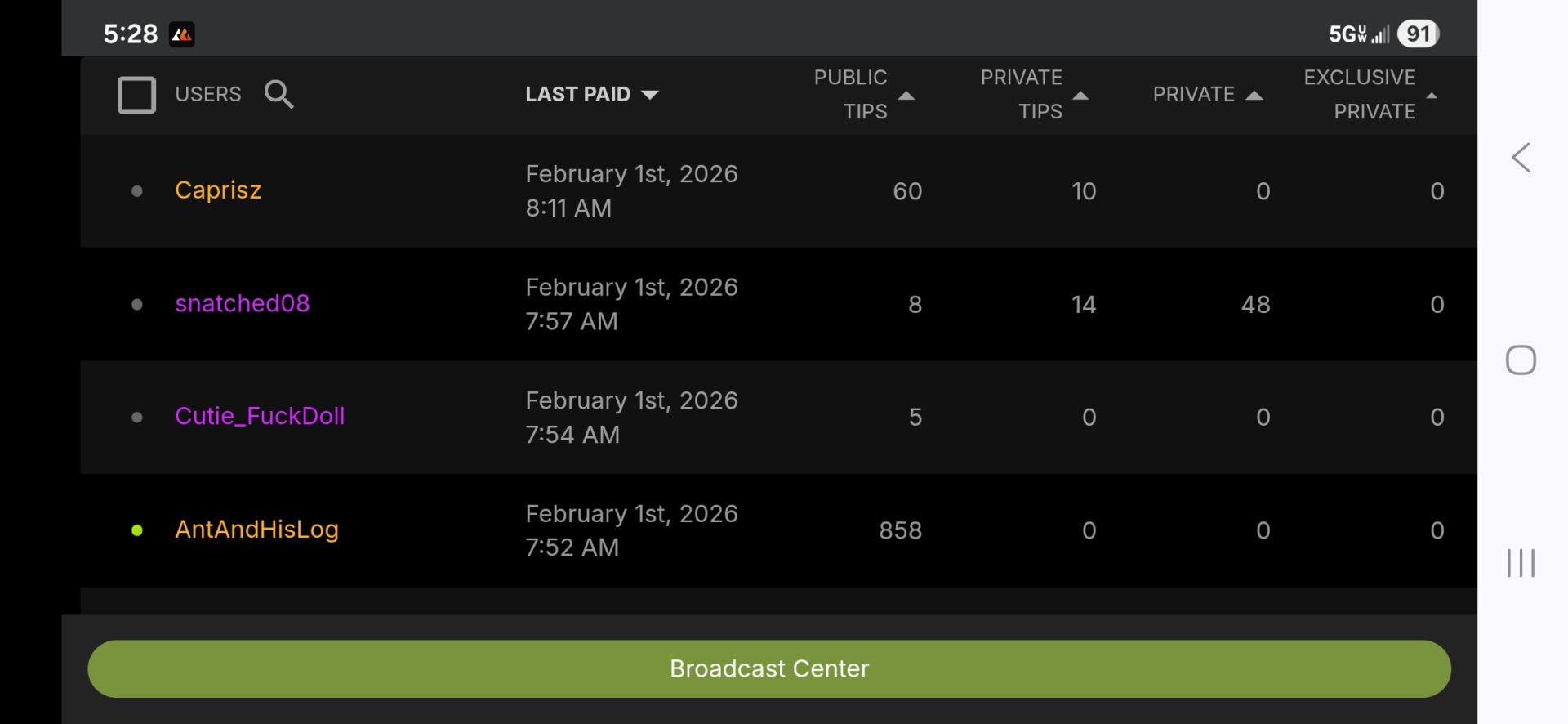Sort by Exclusive Private column header

coord(1360,95)
